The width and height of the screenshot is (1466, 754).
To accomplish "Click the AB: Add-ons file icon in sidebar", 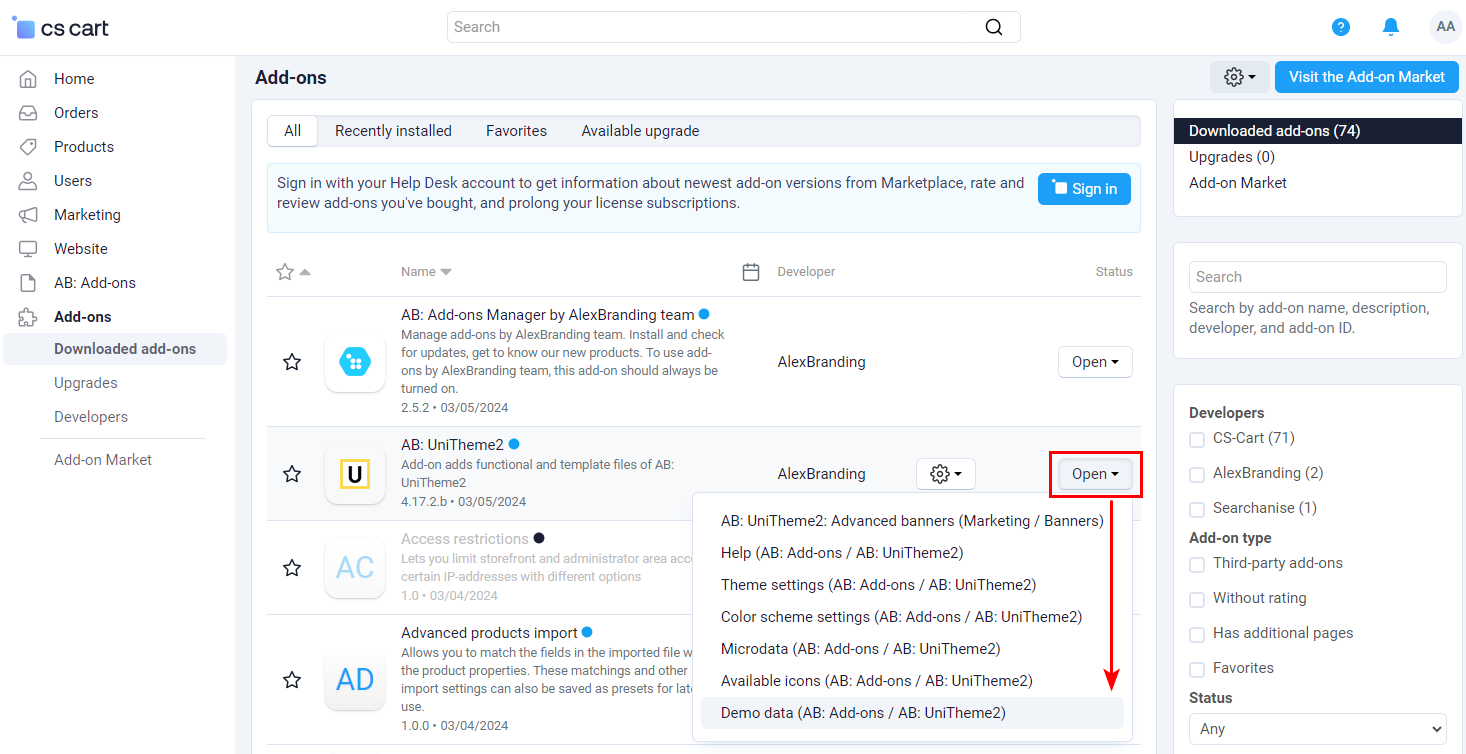I will click(28, 283).
